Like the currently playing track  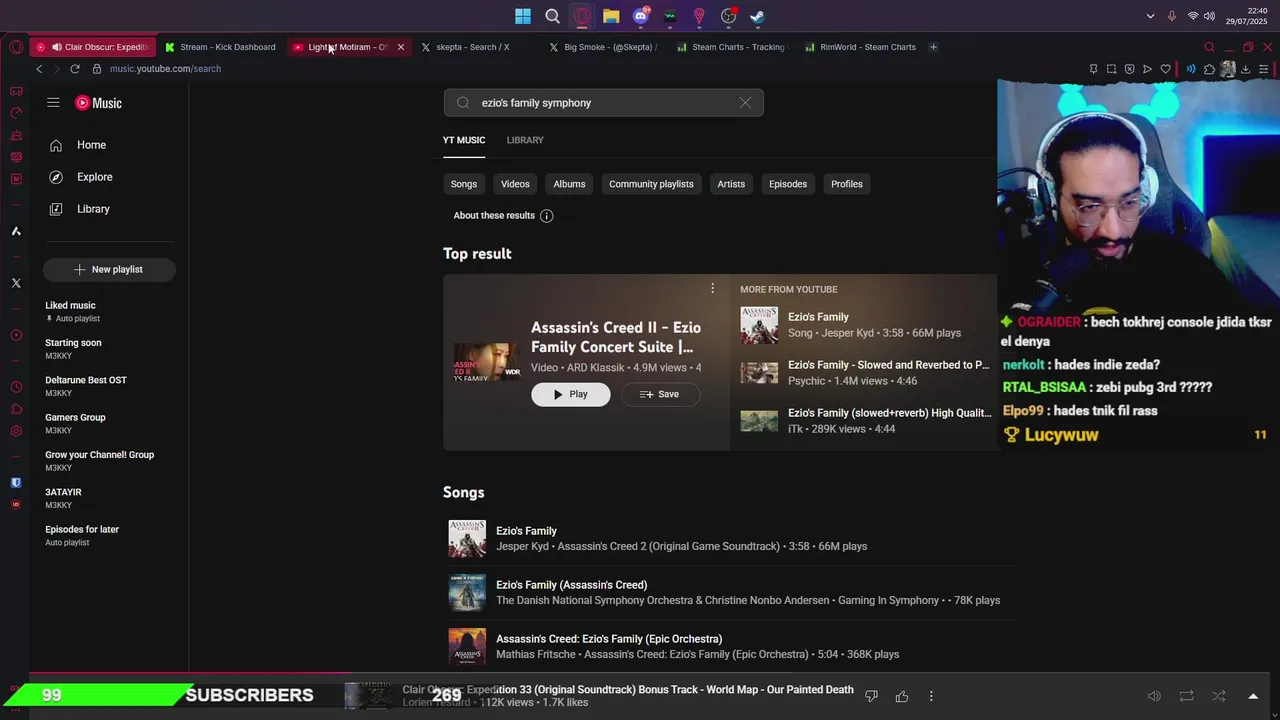pyautogui.click(x=902, y=696)
